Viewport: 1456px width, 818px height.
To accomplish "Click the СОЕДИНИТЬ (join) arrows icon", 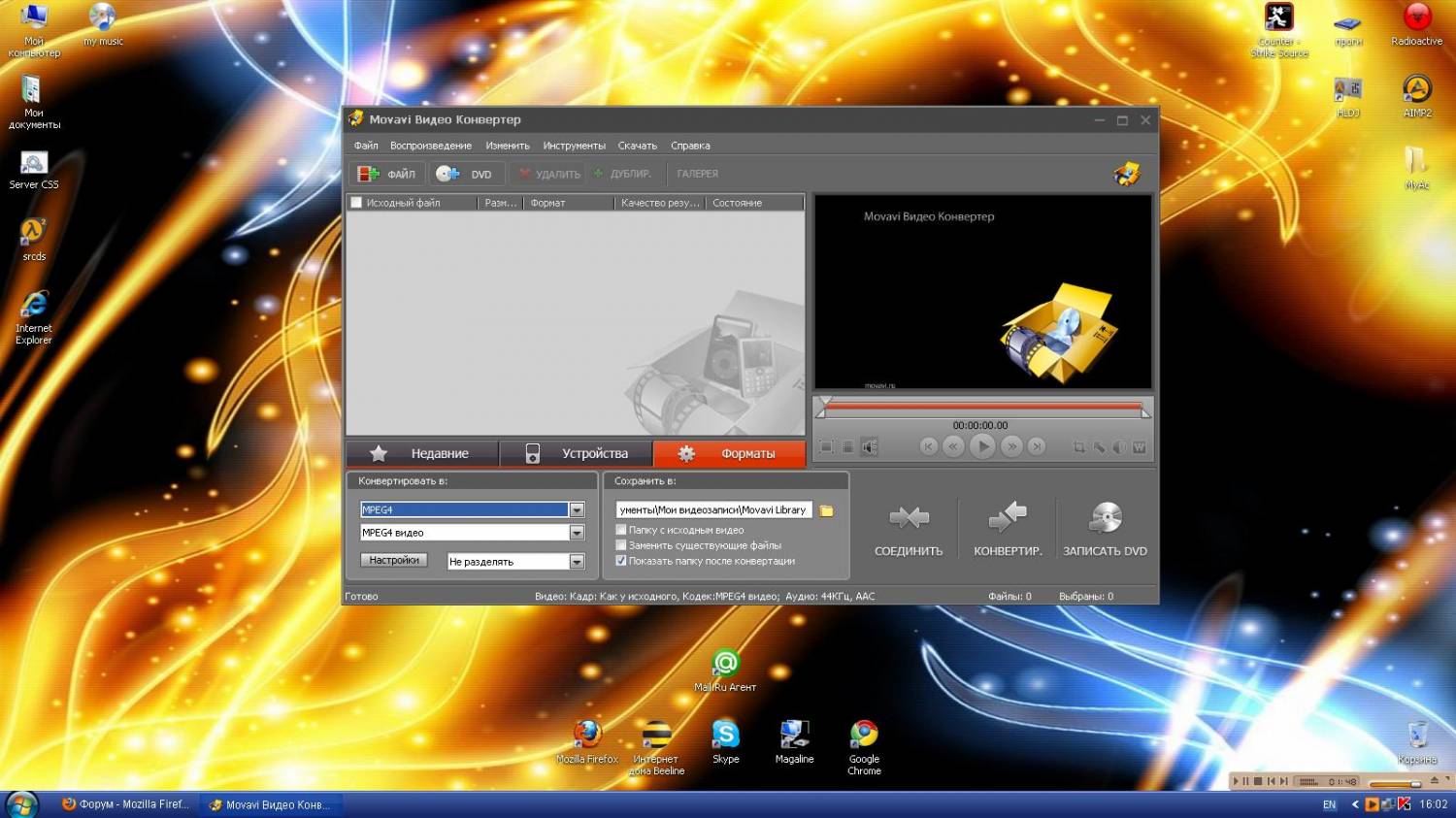I will coord(909,518).
